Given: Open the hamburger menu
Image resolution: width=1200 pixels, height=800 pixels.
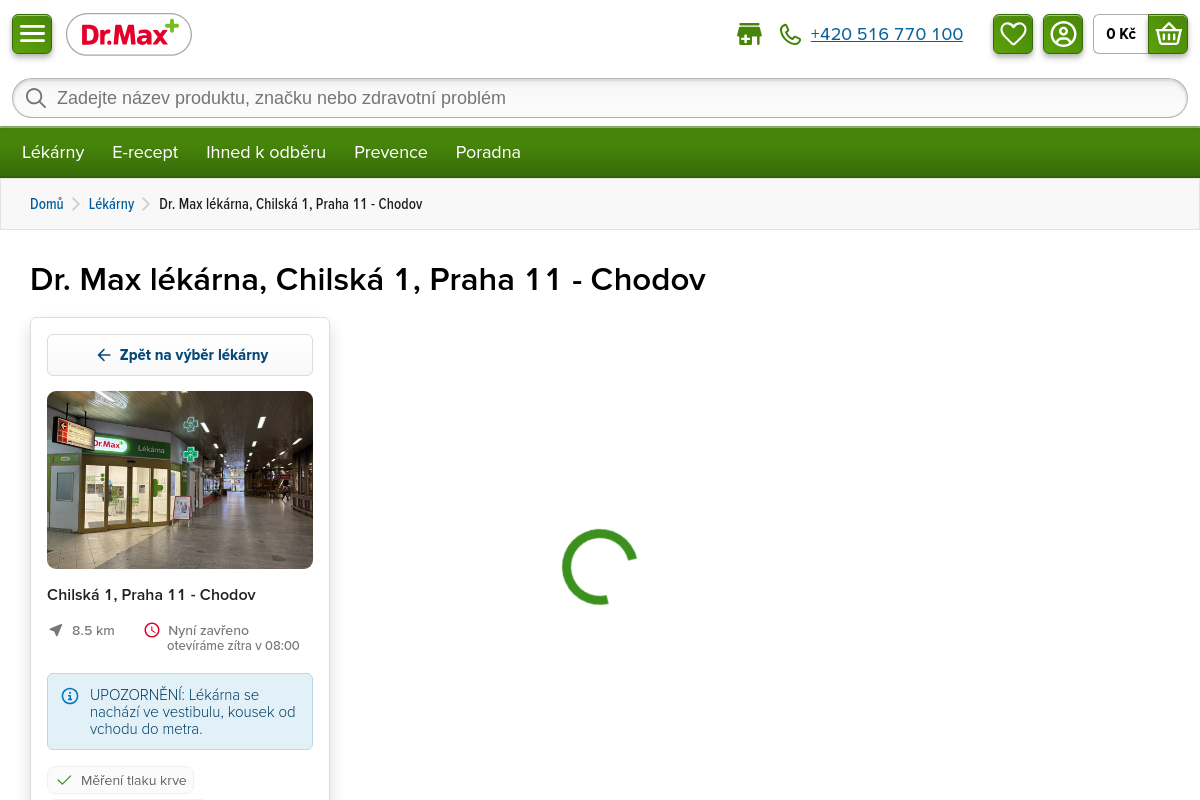Looking at the screenshot, I should (x=32, y=34).
